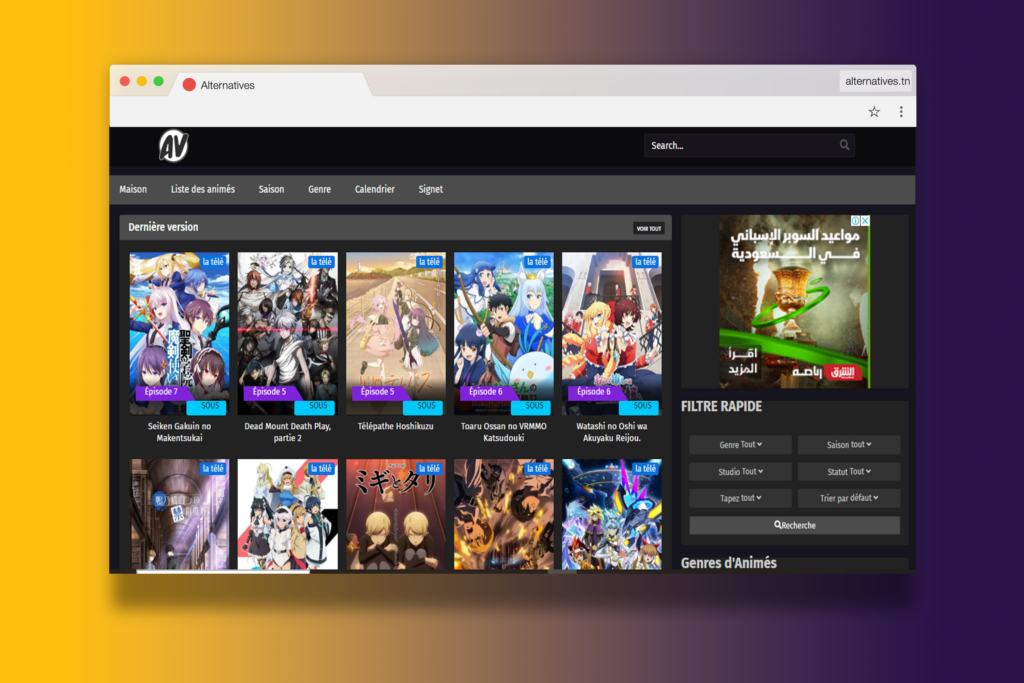Open the ad info icon
This screenshot has height=683, width=1024.
click(x=856, y=221)
